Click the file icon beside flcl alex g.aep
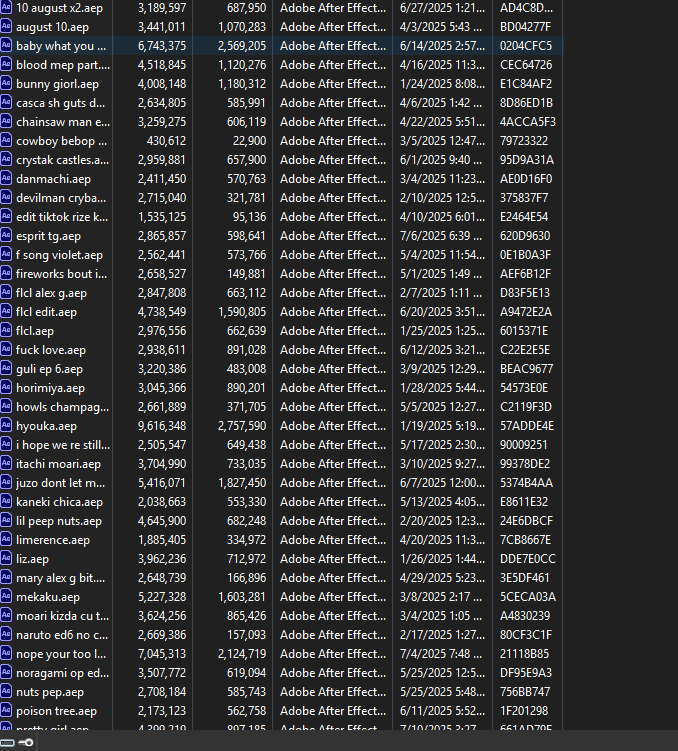678x751 pixels. (6, 292)
